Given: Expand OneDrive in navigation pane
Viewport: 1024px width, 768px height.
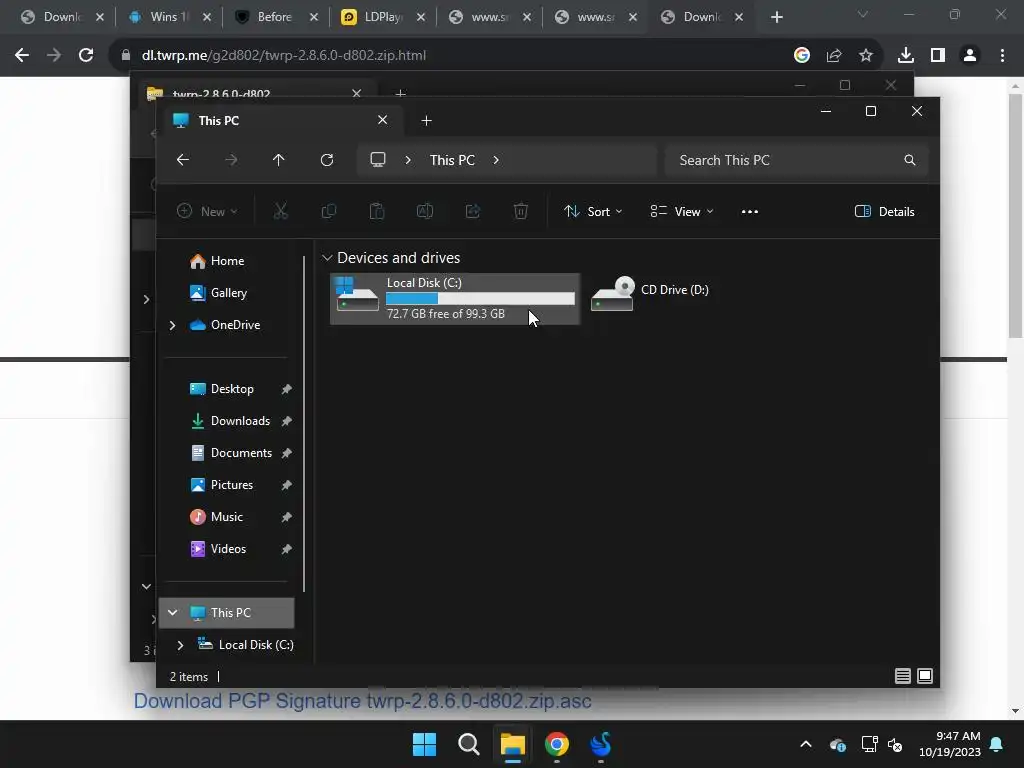Looking at the screenshot, I should pyautogui.click(x=172, y=325).
